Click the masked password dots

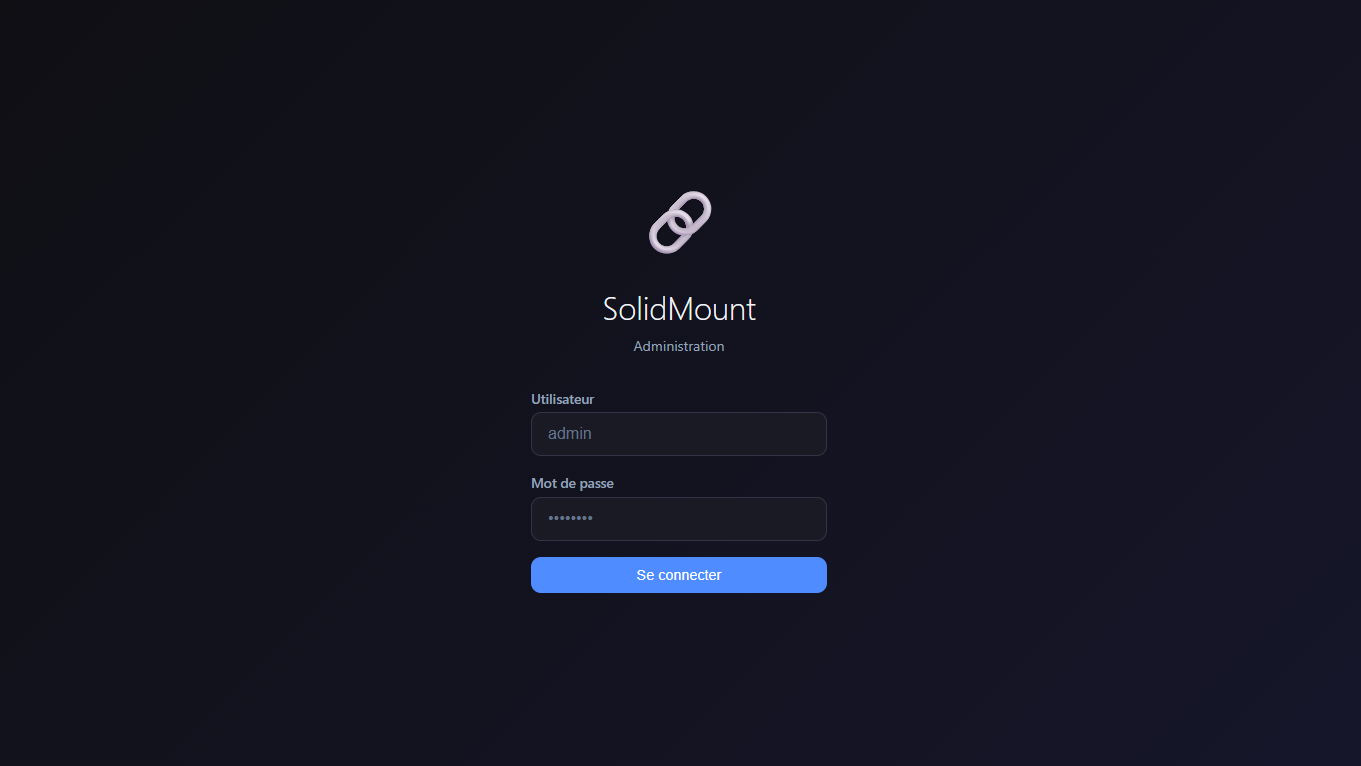pos(569,518)
